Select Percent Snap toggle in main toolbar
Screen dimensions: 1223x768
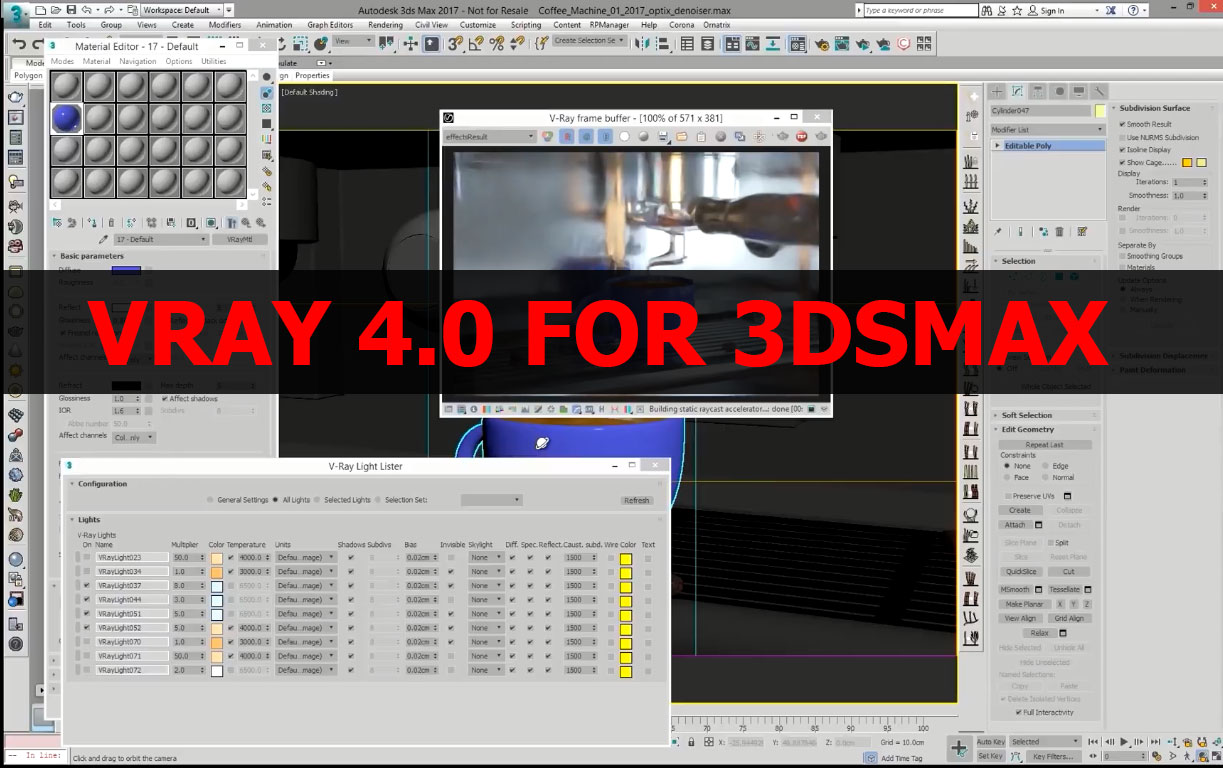click(495, 44)
